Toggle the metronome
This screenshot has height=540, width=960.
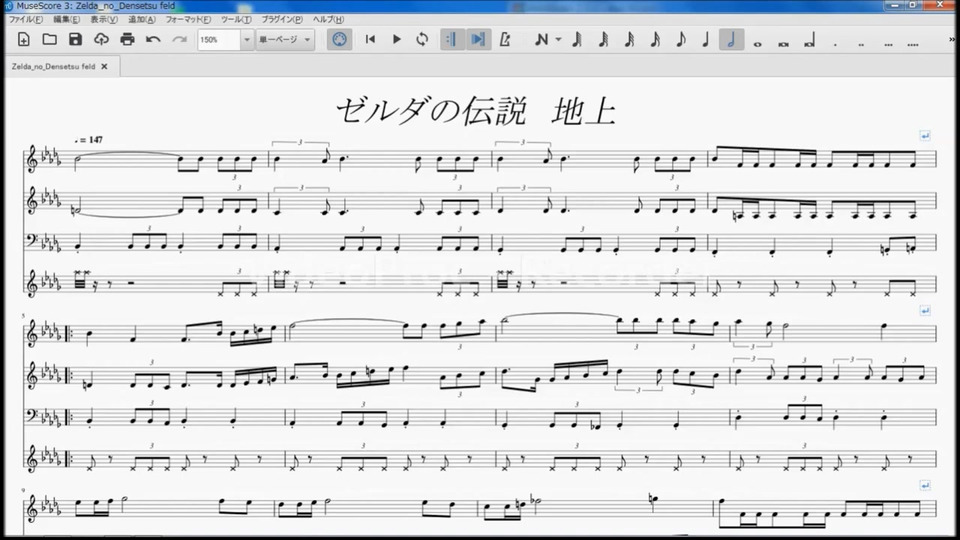pyautogui.click(x=505, y=40)
